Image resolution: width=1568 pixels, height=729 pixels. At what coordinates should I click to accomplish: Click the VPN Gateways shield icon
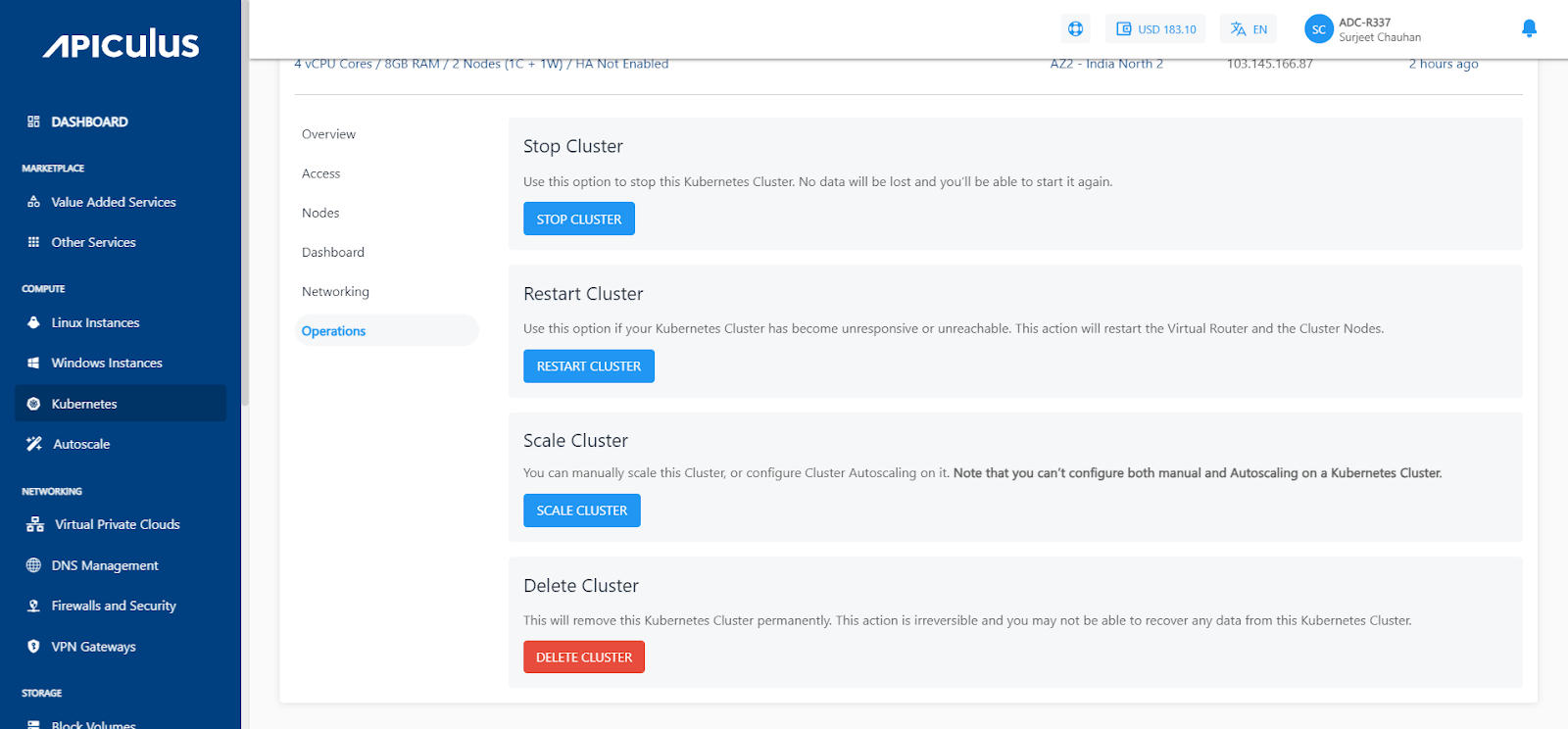[x=33, y=647]
